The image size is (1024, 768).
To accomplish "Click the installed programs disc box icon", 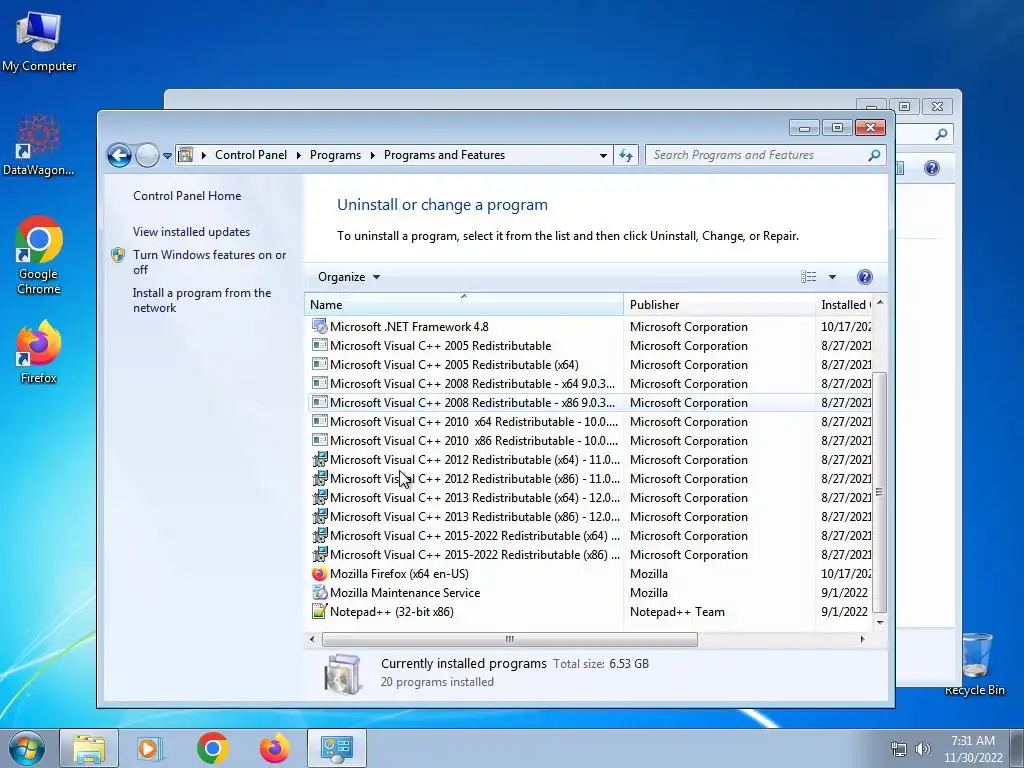I will point(342,673).
